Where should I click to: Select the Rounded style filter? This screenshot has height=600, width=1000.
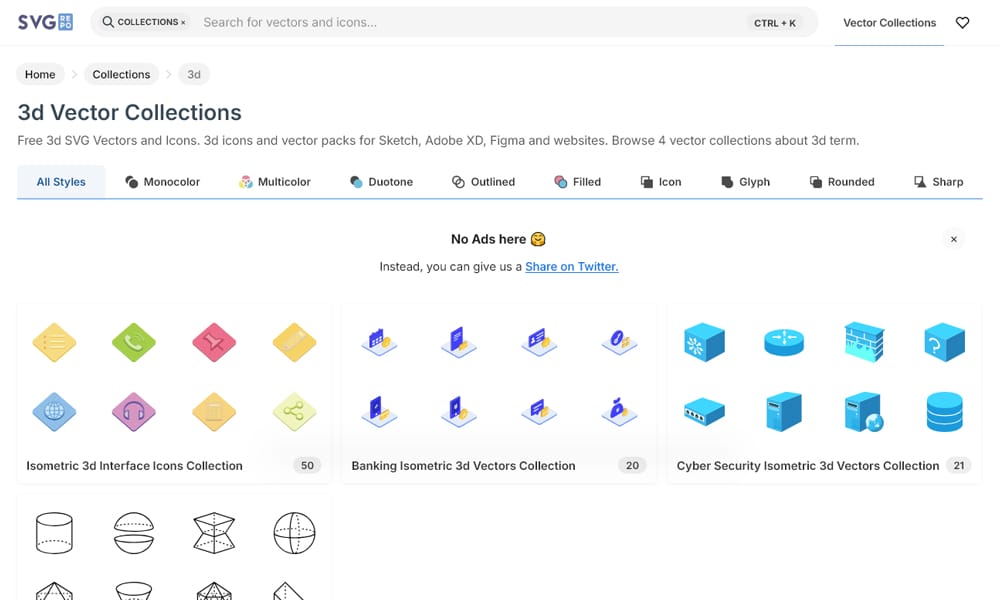843,182
